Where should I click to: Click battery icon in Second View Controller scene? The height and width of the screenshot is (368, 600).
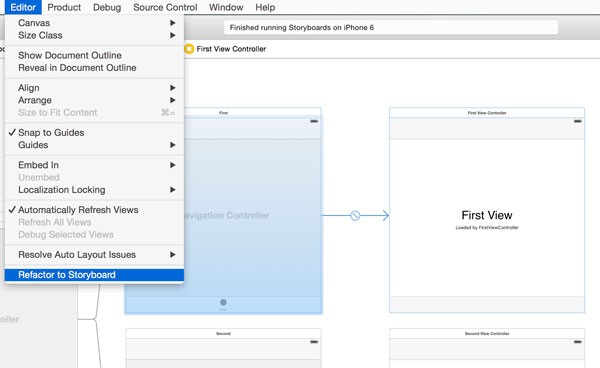click(x=577, y=342)
